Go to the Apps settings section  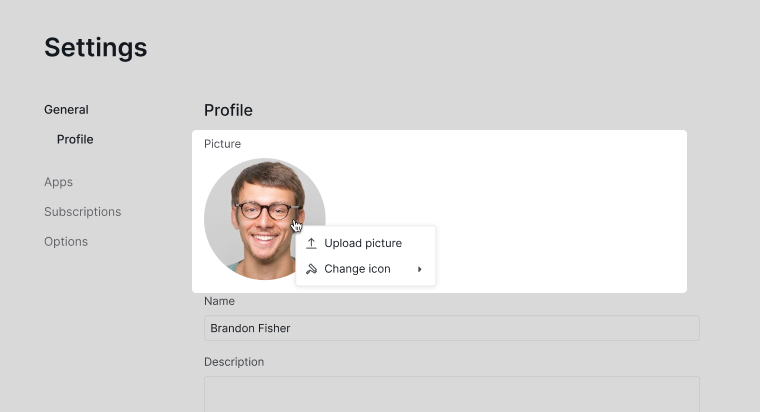coord(59,182)
